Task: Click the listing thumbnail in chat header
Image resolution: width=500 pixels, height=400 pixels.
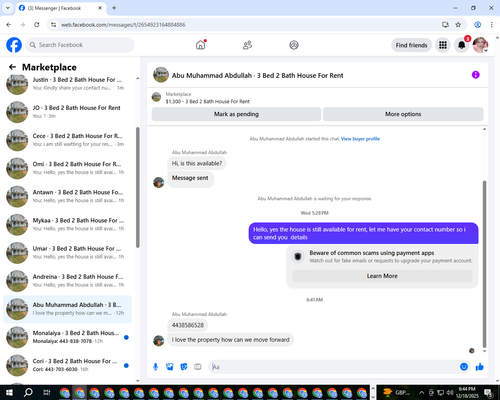Action: click(x=161, y=75)
